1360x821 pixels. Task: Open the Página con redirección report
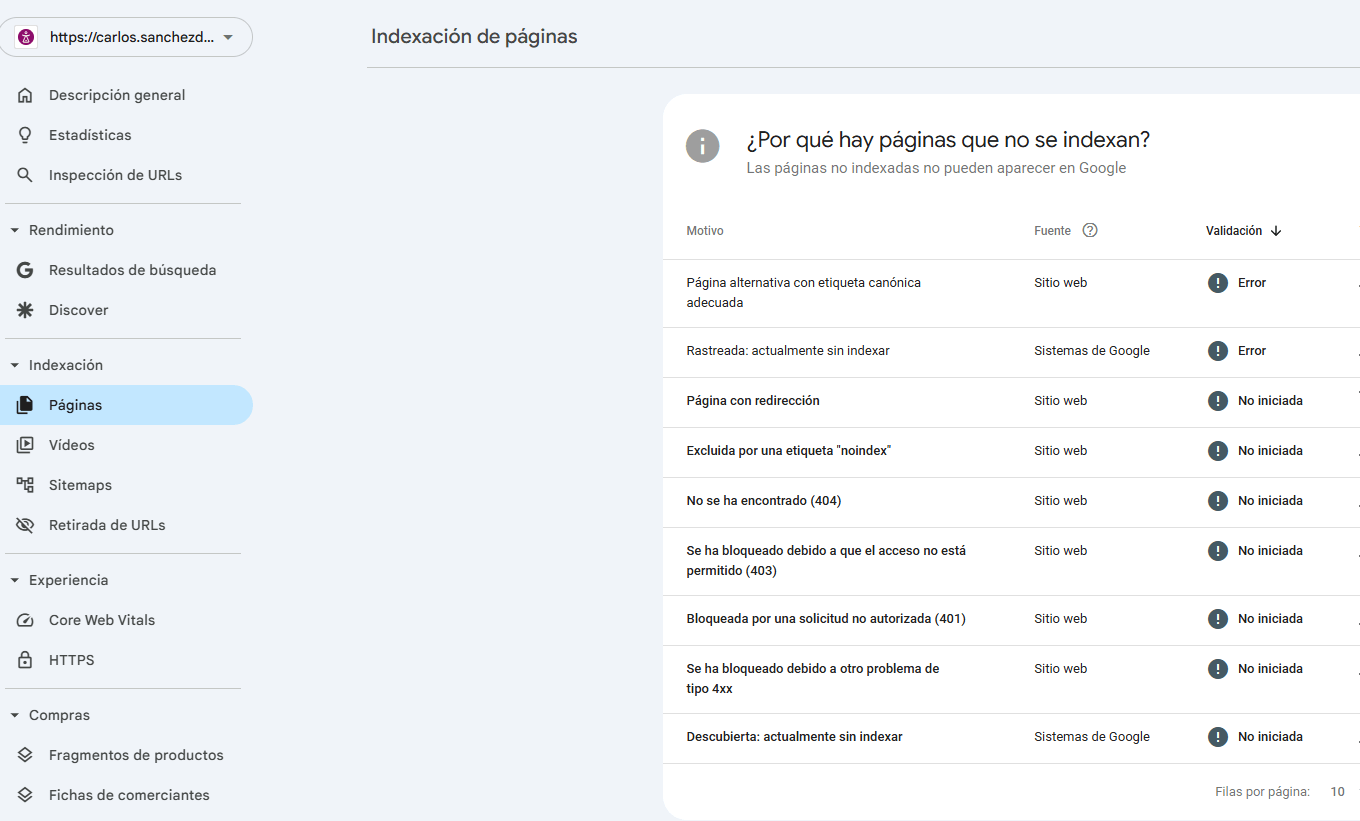tap(752, 400)
